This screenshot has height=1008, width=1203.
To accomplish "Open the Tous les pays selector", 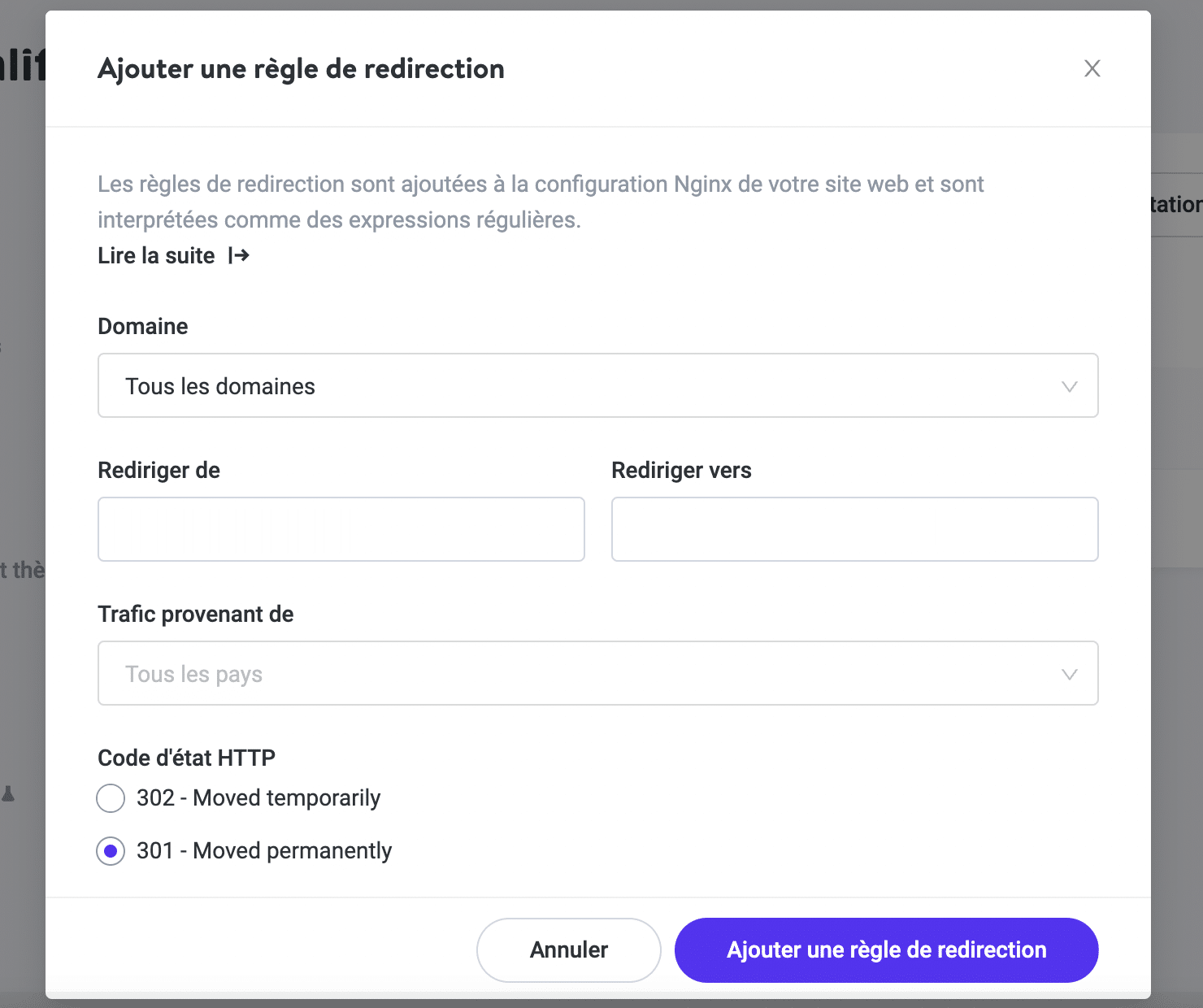I will [598, 673].
